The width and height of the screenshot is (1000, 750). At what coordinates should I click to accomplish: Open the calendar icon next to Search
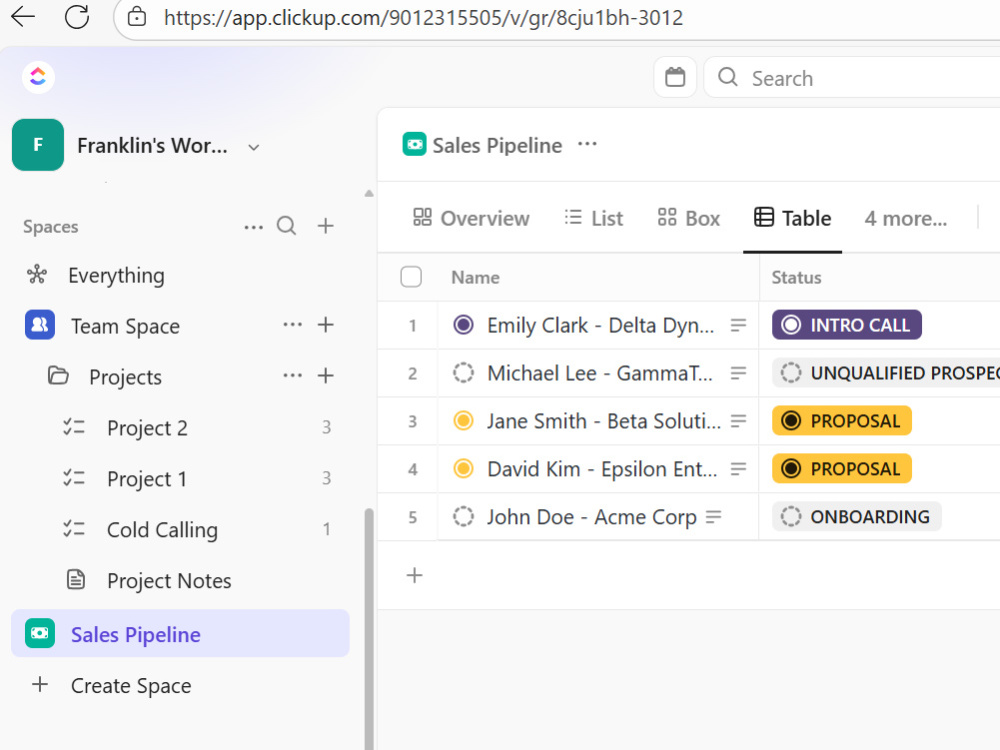tap(675, 77)
